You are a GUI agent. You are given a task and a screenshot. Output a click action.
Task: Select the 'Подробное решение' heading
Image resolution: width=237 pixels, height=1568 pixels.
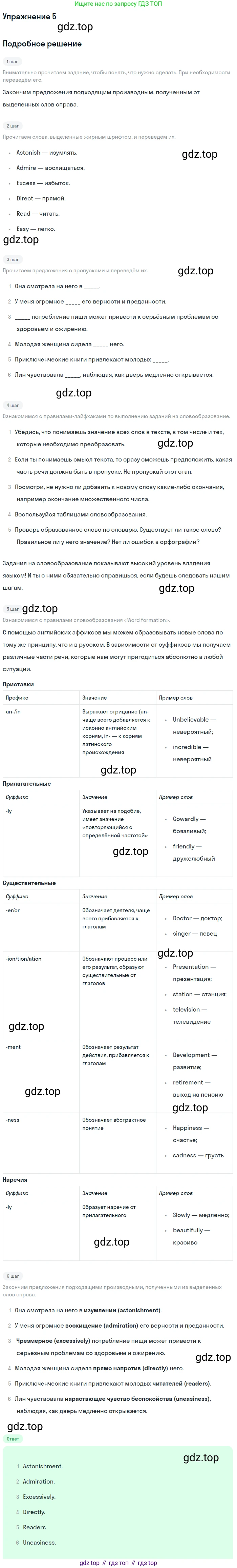(x=42, y=44)
